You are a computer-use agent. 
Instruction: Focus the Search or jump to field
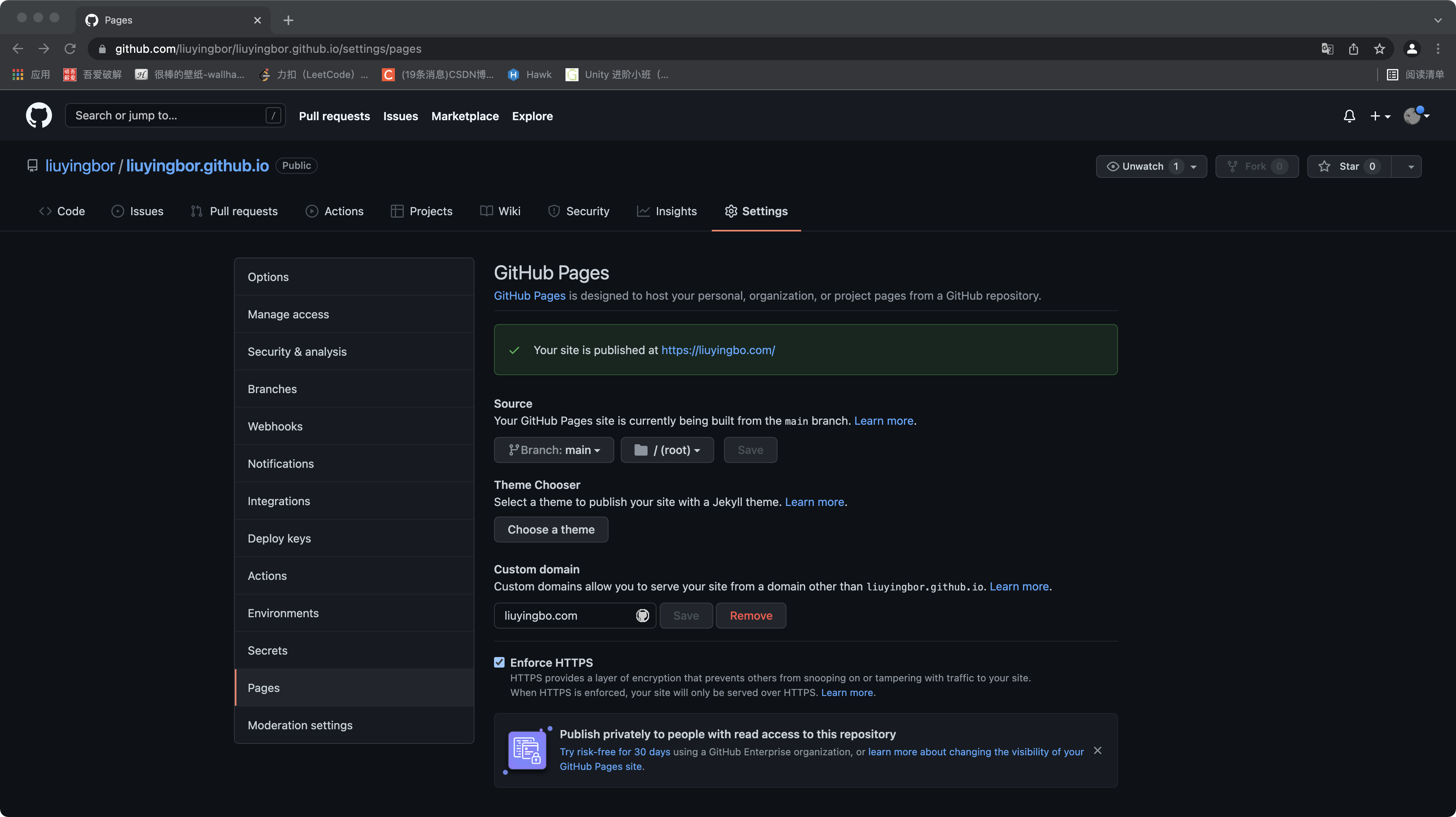tap(175, 115)
